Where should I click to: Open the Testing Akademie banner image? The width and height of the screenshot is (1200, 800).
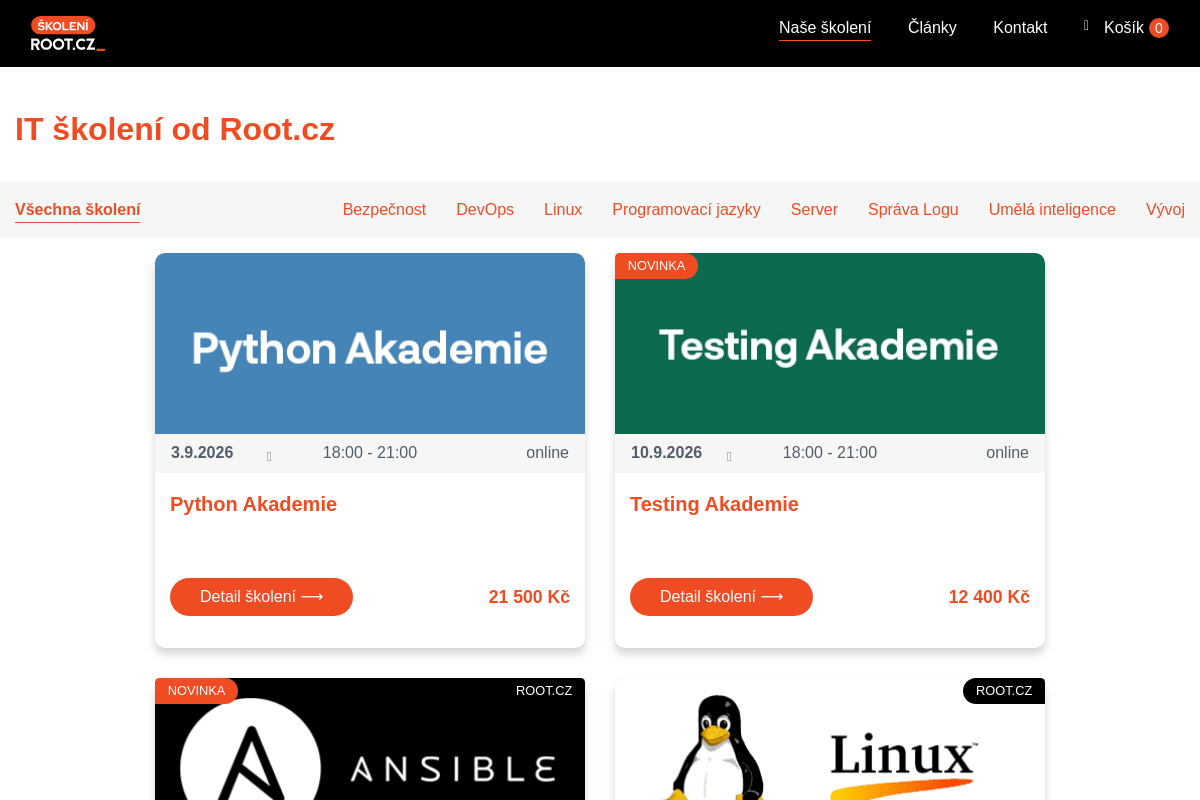pos(830,343)
